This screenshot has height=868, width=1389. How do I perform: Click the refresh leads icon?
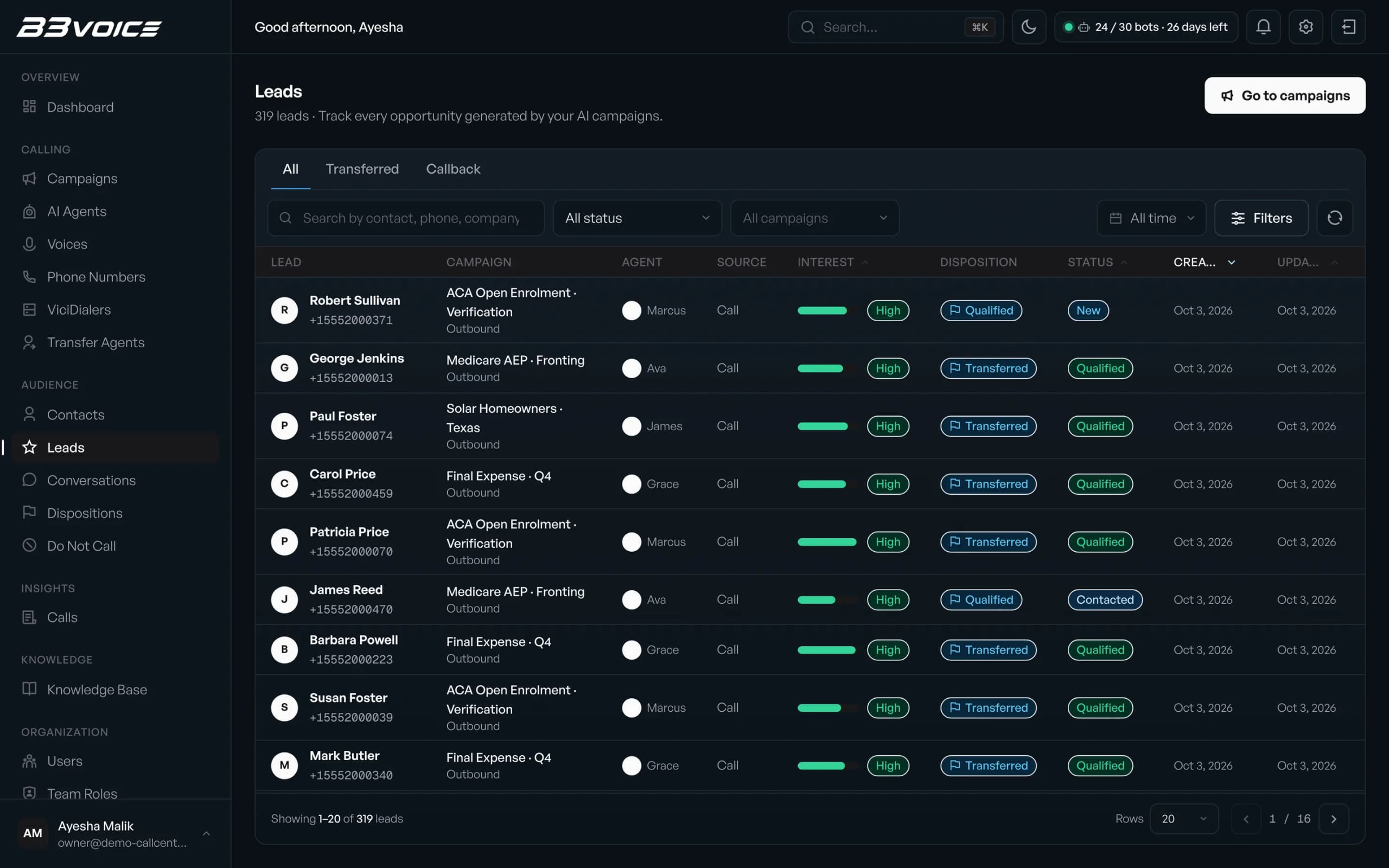point(1335,218)
